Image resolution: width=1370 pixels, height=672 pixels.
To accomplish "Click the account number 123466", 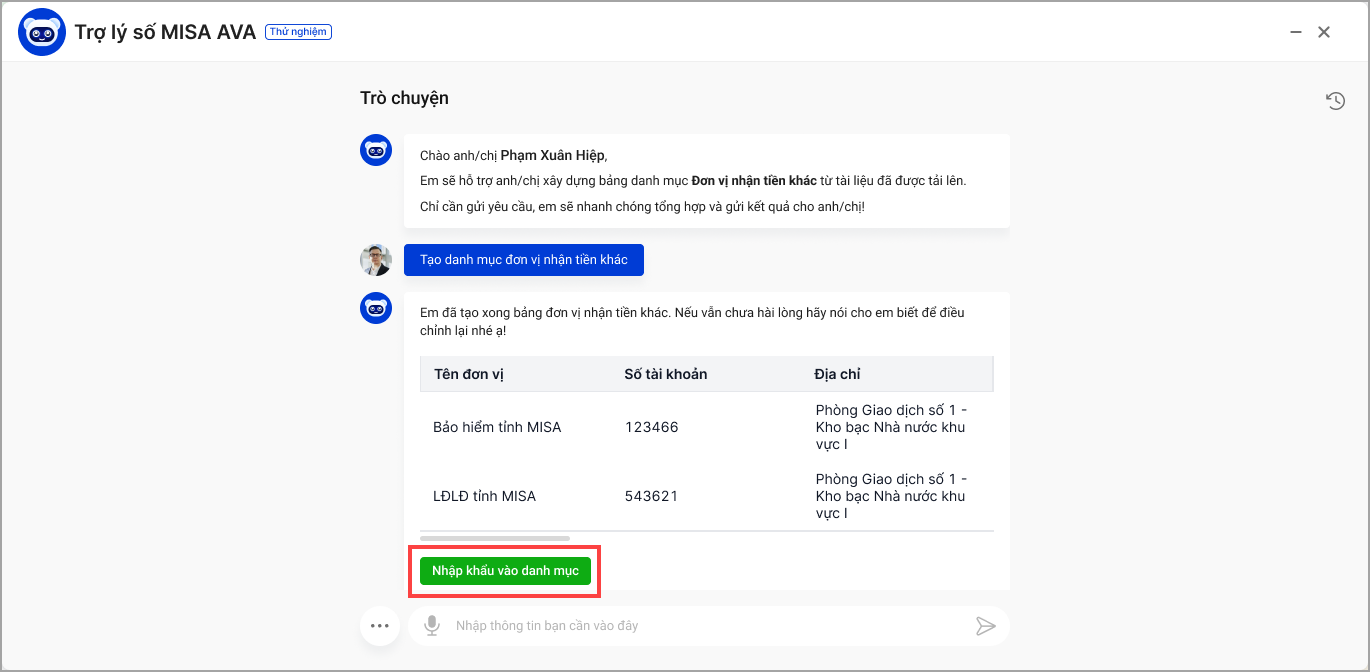I will point(651,427).
